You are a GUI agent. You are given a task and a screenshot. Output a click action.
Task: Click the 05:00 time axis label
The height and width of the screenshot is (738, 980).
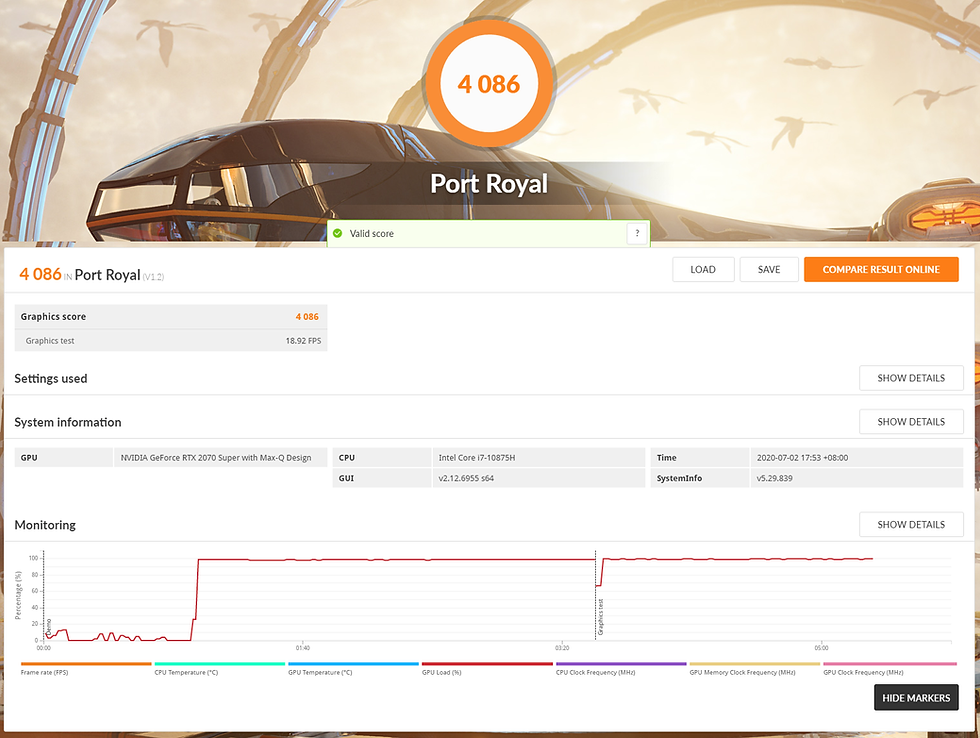tap(821, 648)
